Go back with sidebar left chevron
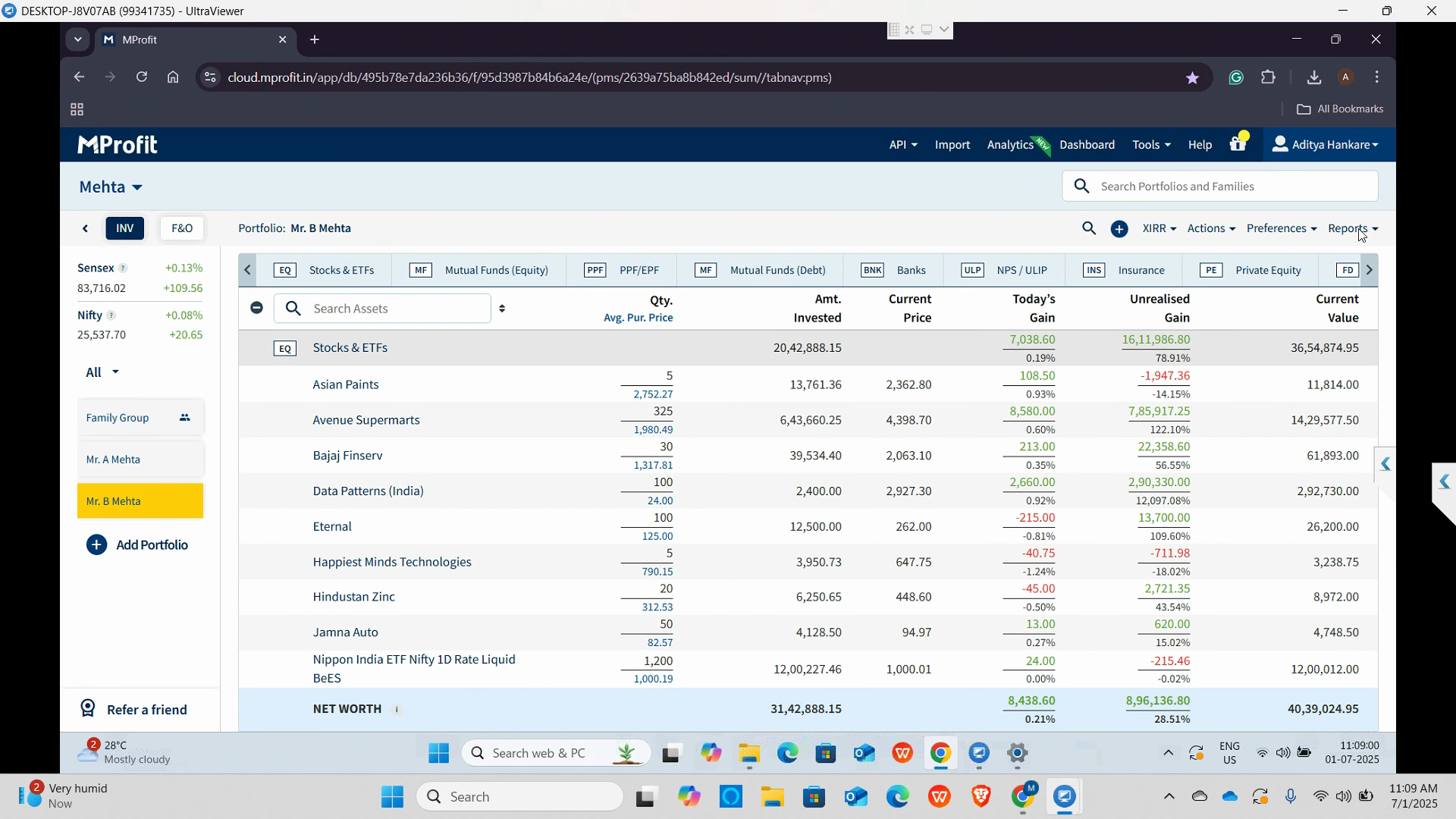This screenshot has height=819, width=1456. [85, 228]
